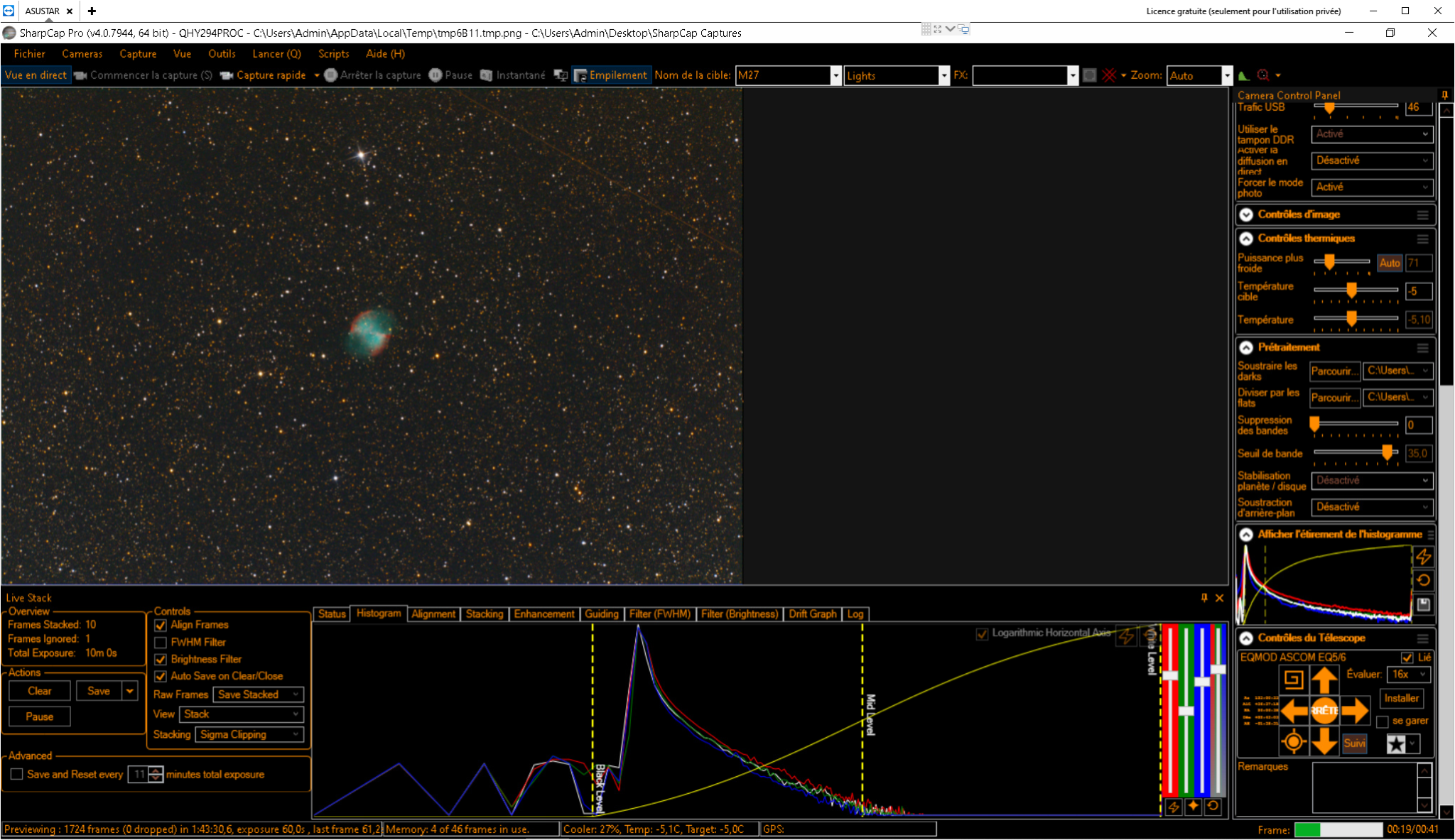Click the star icon in telescope controls

1396,743
